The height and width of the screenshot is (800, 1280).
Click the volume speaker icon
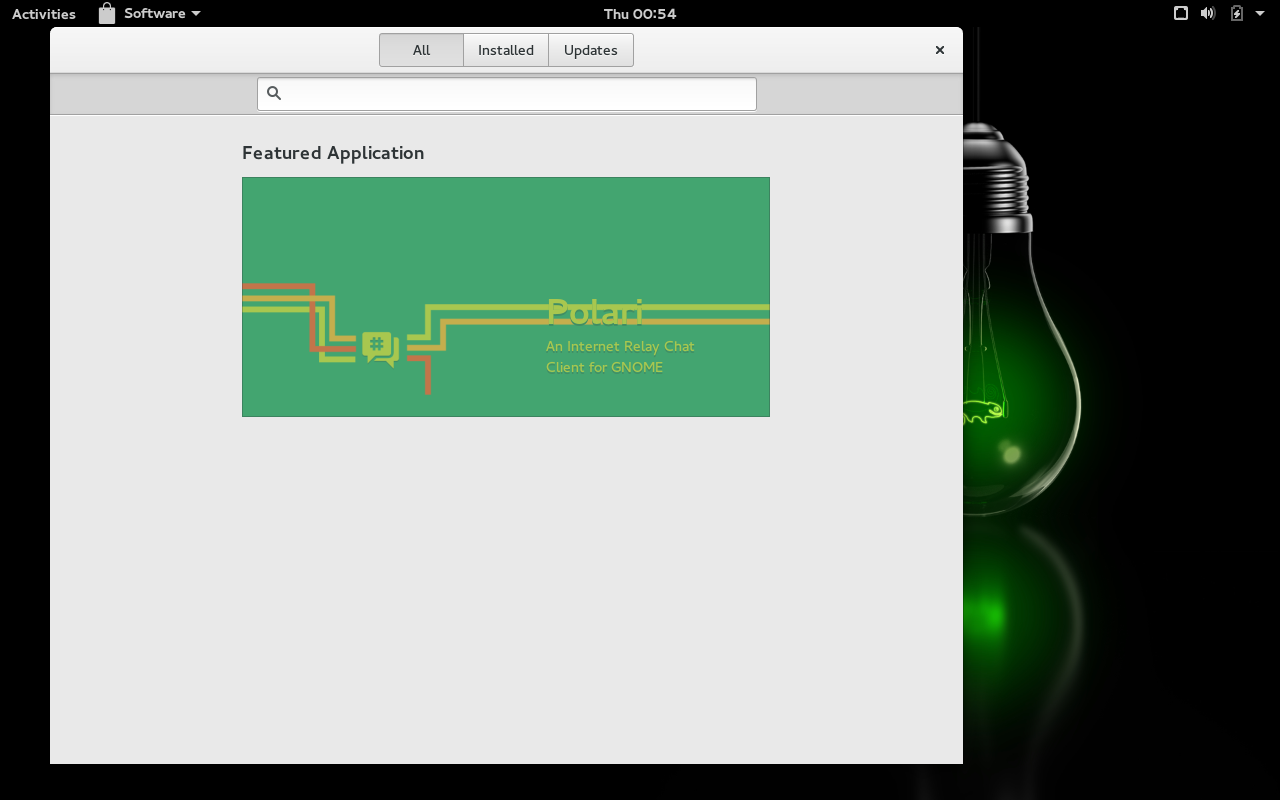1208,14
